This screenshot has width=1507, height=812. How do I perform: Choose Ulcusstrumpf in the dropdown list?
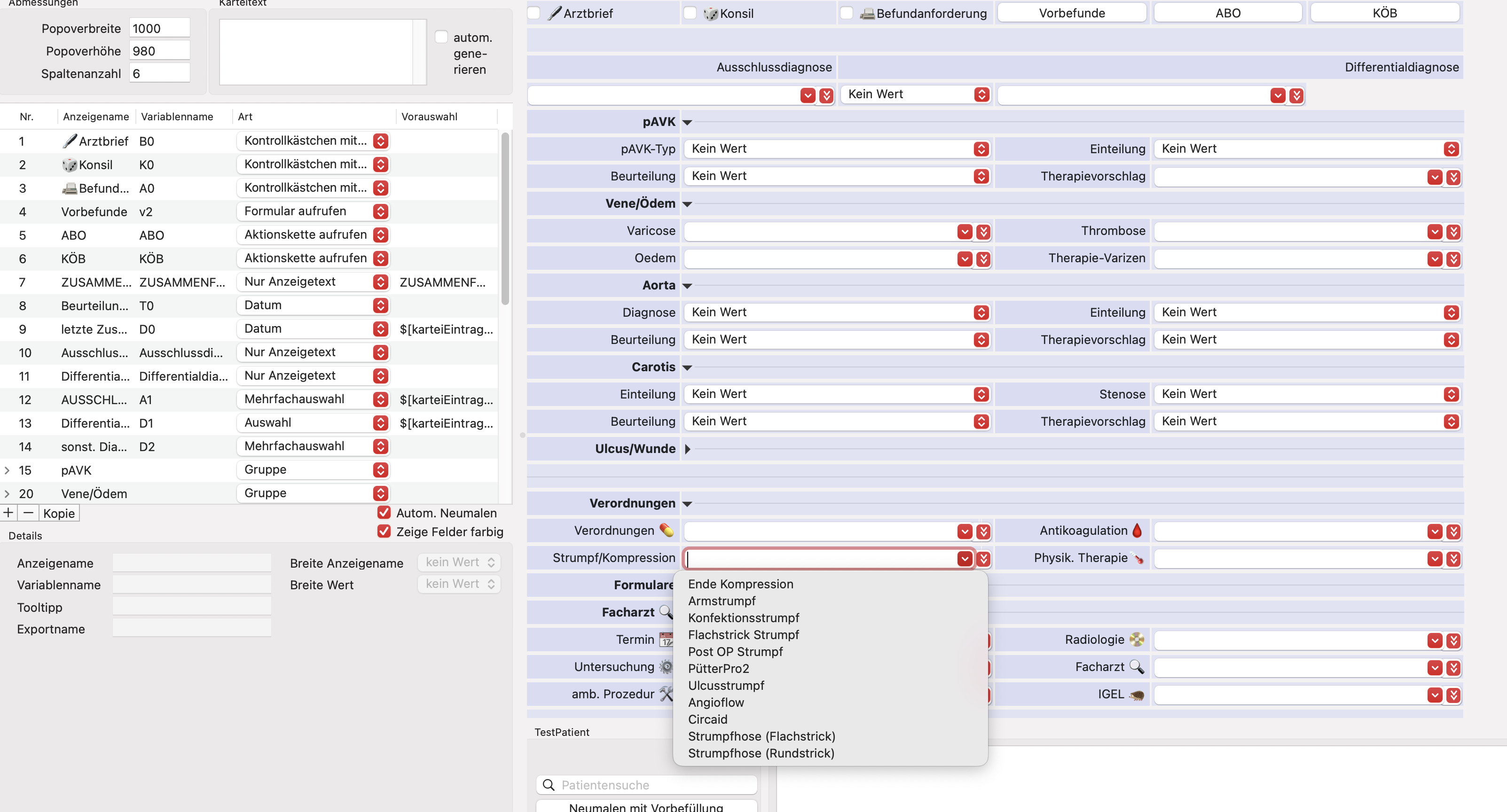click(726, 685)
